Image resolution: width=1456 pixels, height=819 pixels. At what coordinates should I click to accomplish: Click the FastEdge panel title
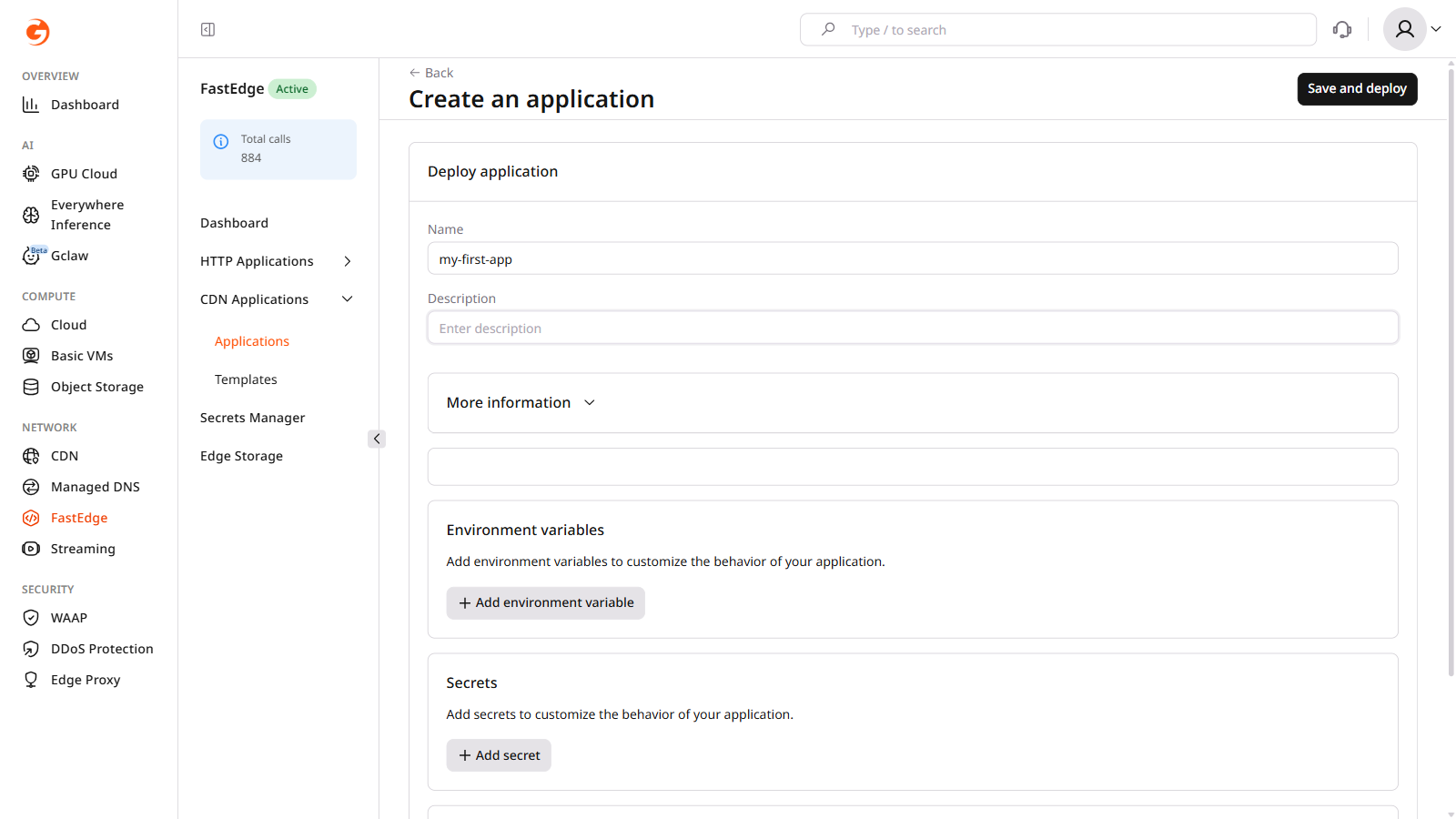[x=232, y=88]
